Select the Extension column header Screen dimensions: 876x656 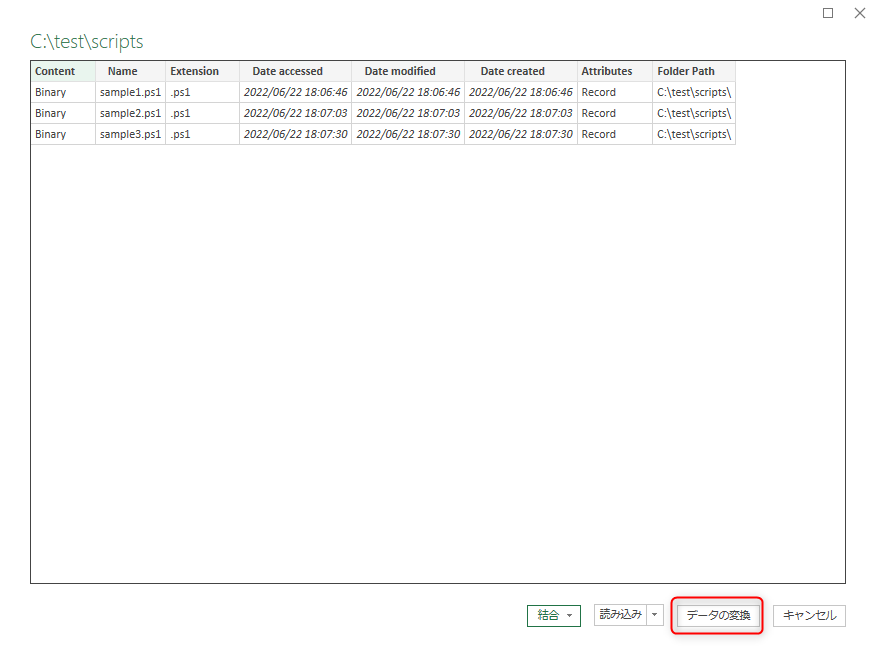[x=202, y=71]
